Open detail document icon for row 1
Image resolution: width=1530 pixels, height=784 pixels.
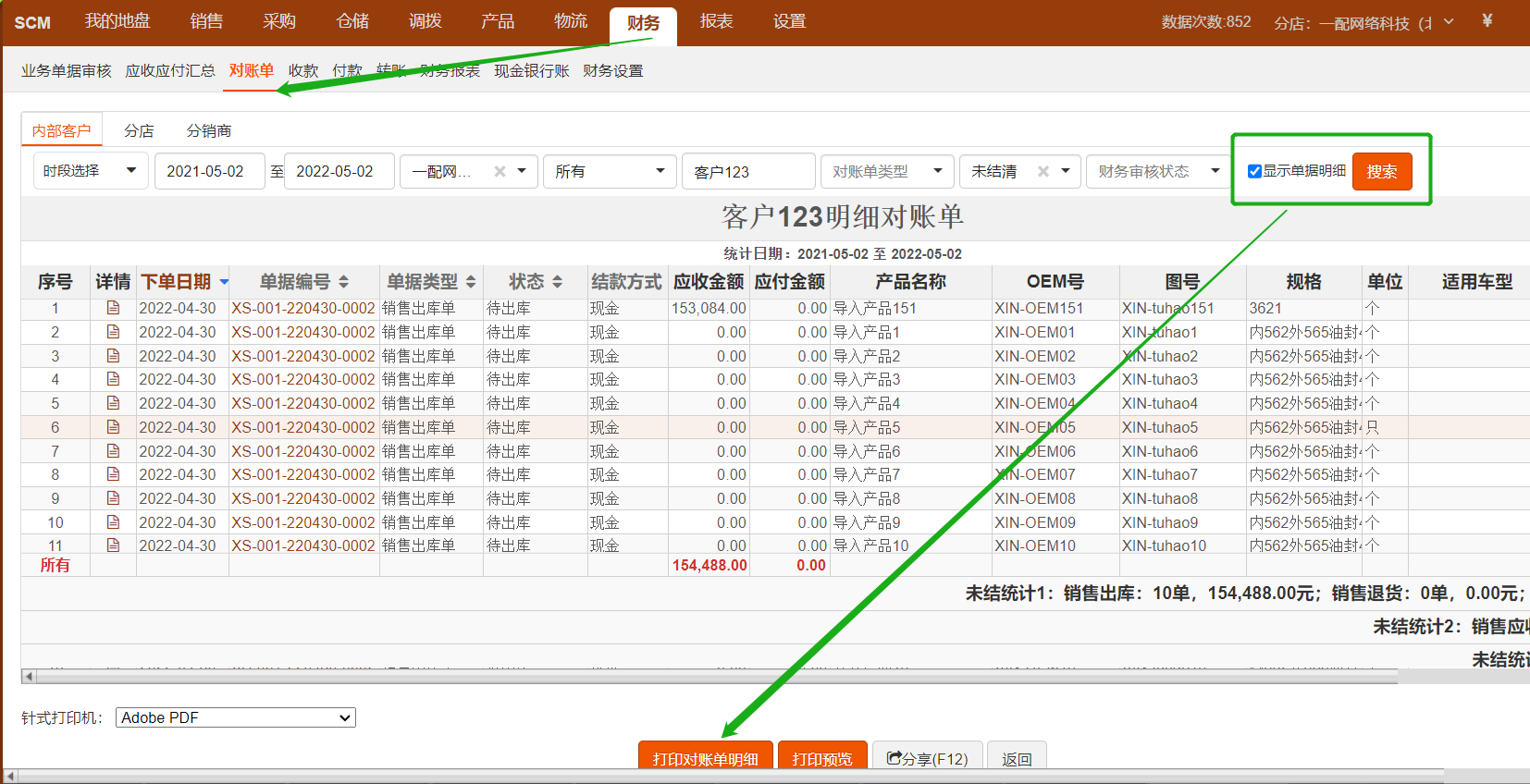113,308
